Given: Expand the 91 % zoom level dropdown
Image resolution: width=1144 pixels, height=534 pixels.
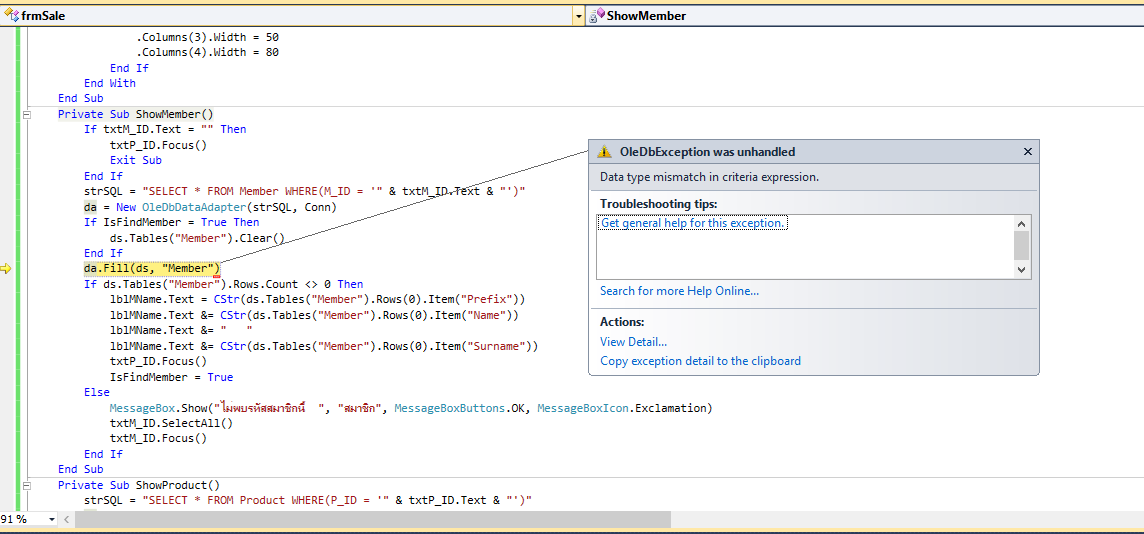Looking at the screenshot, I should coord(51,519).
